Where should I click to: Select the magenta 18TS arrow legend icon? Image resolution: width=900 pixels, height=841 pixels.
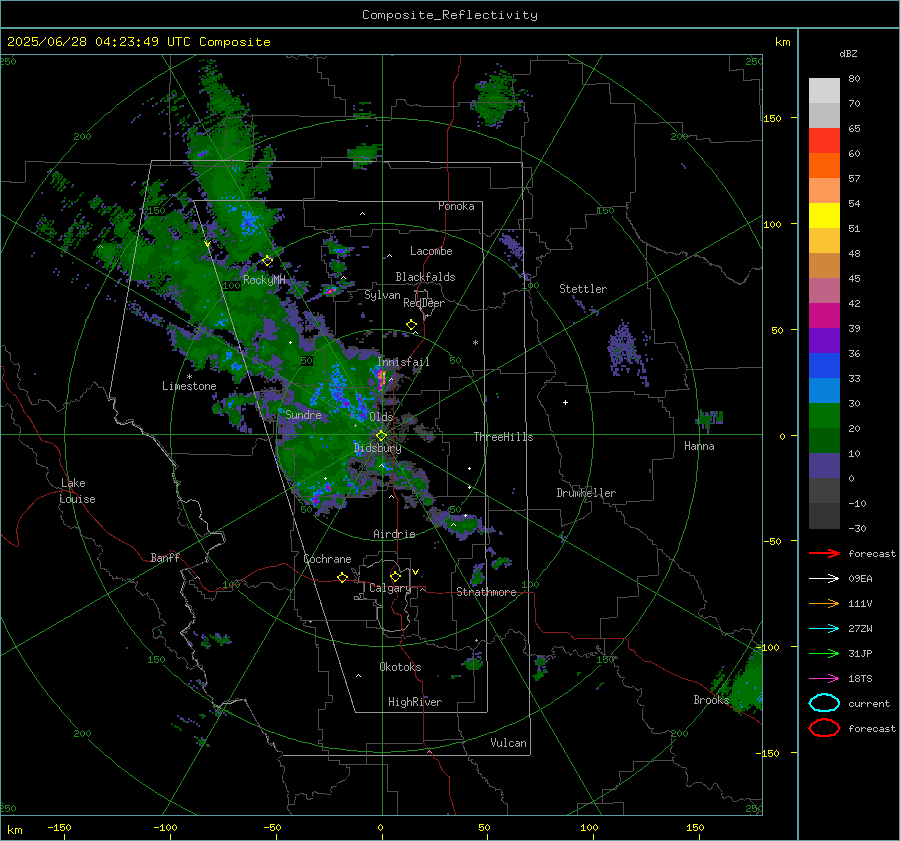(824, 679)
